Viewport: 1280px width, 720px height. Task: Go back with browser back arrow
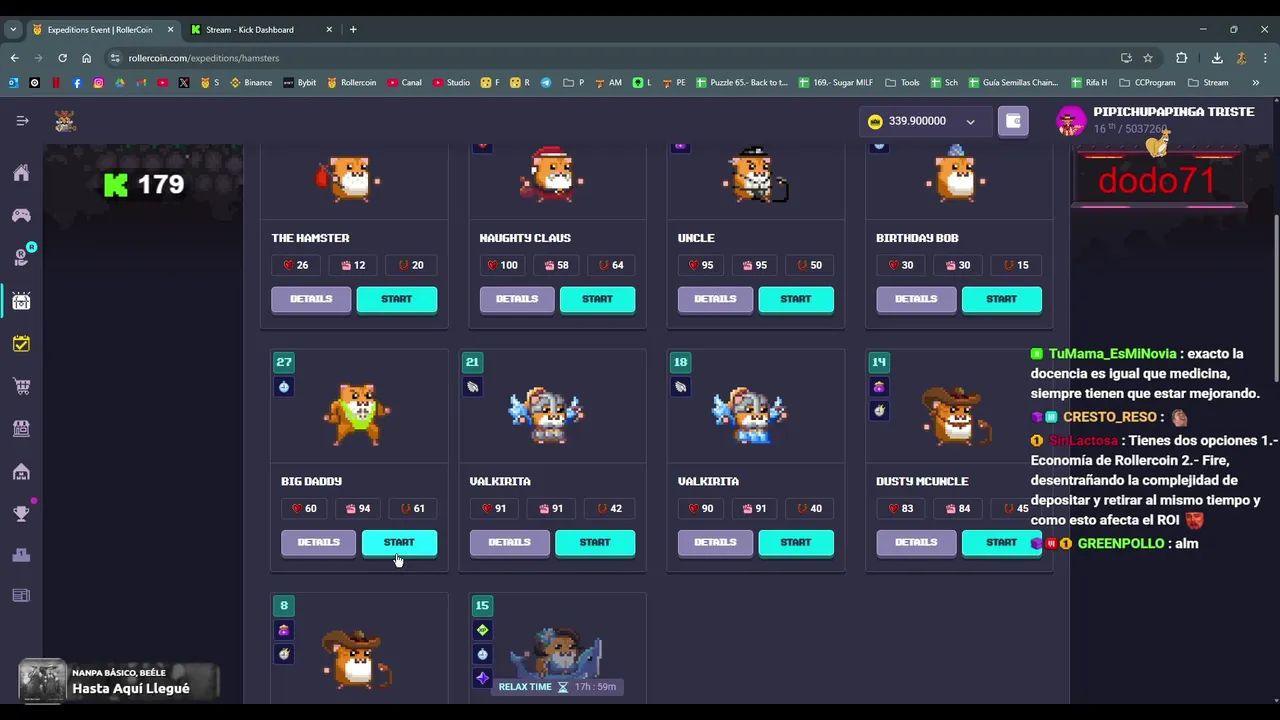tap(14, 58)
